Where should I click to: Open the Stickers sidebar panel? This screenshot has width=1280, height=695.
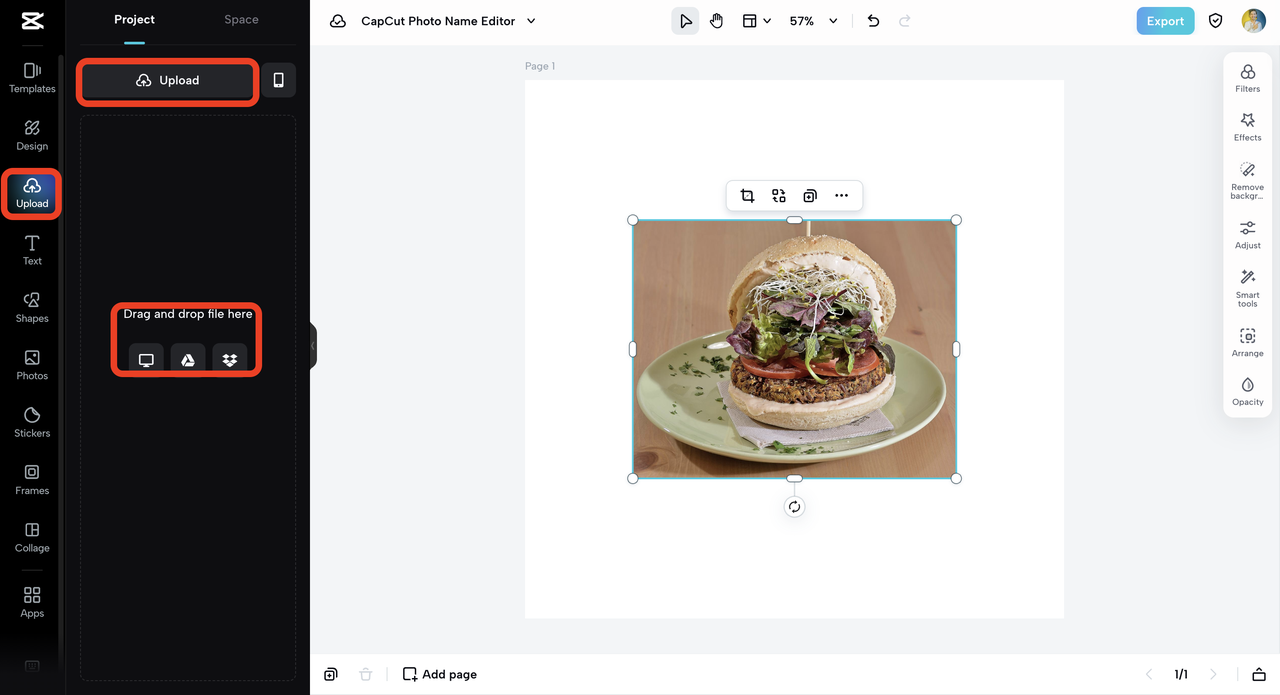coord(32,423)
